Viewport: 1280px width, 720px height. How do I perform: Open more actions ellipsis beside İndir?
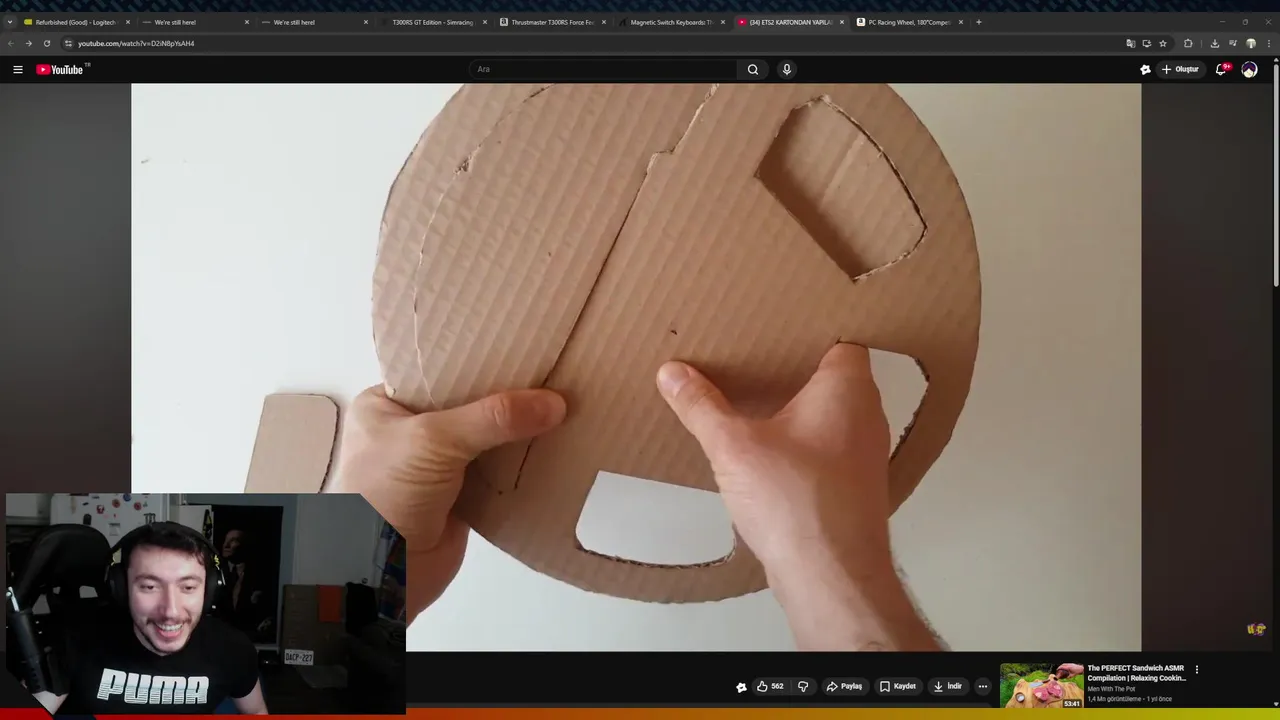coord(983,686)
